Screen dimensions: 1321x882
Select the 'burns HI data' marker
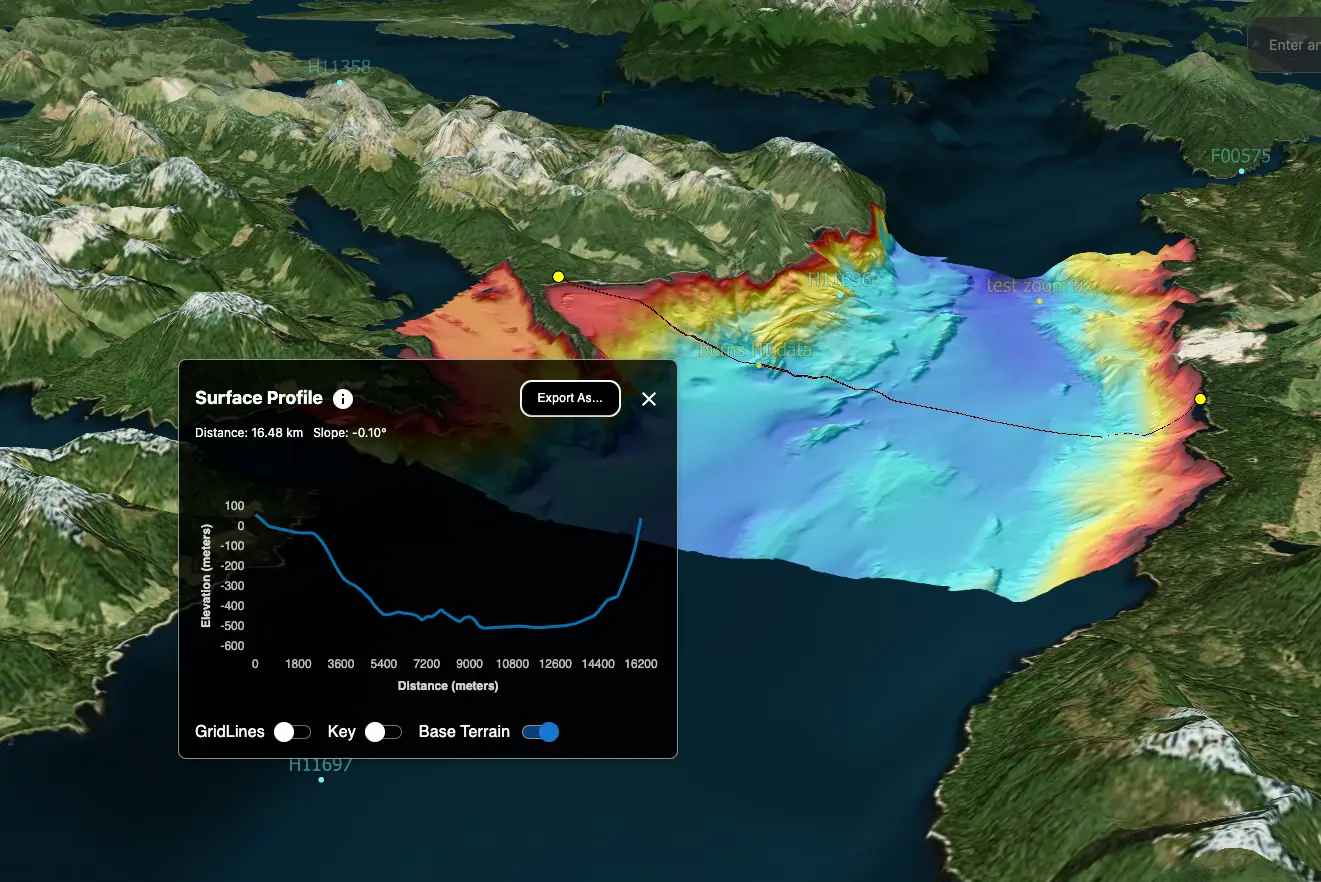pyautogui.click(x=759, y=365)
